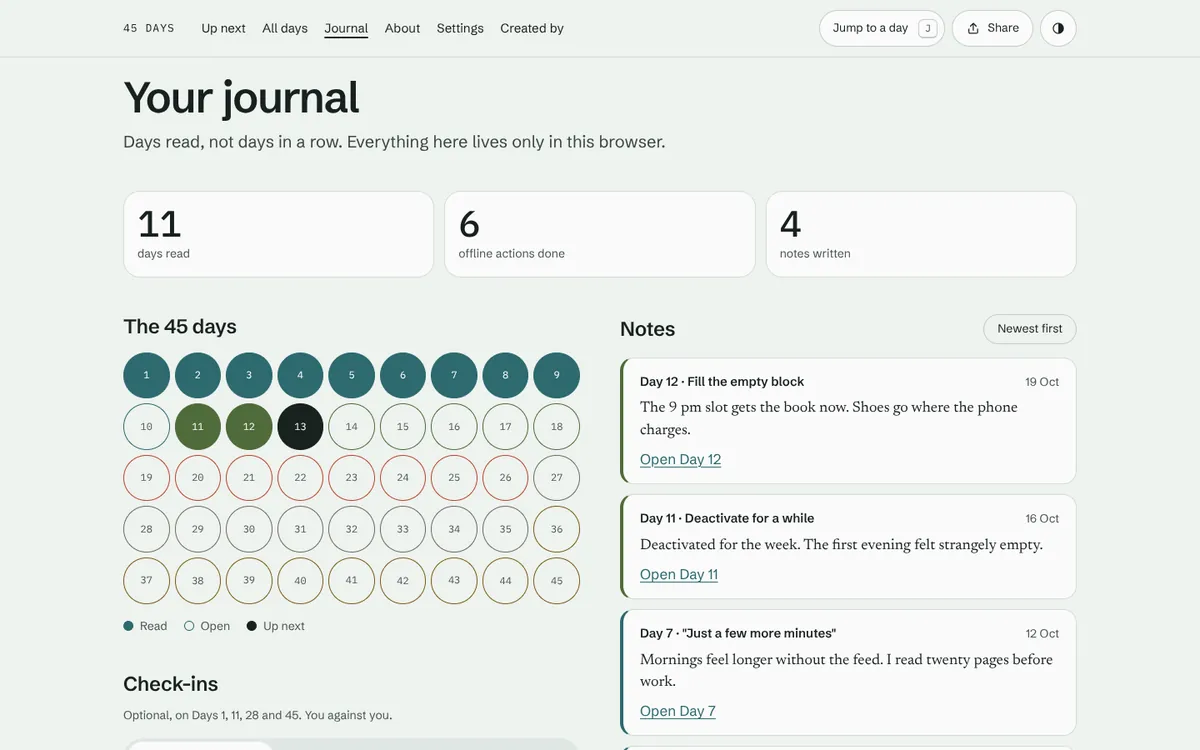1200x750 pixels.
Task: Open the All days page
Action: click(x=285, y=28)
